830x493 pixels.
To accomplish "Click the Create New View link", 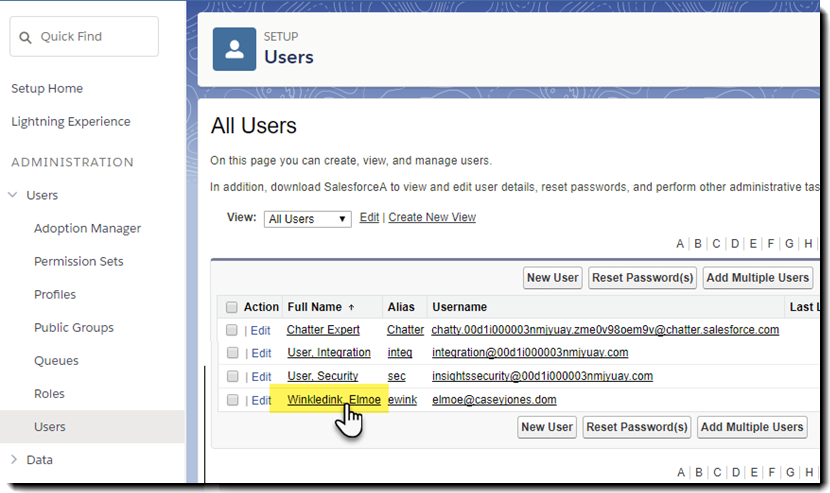I will 432,217.
